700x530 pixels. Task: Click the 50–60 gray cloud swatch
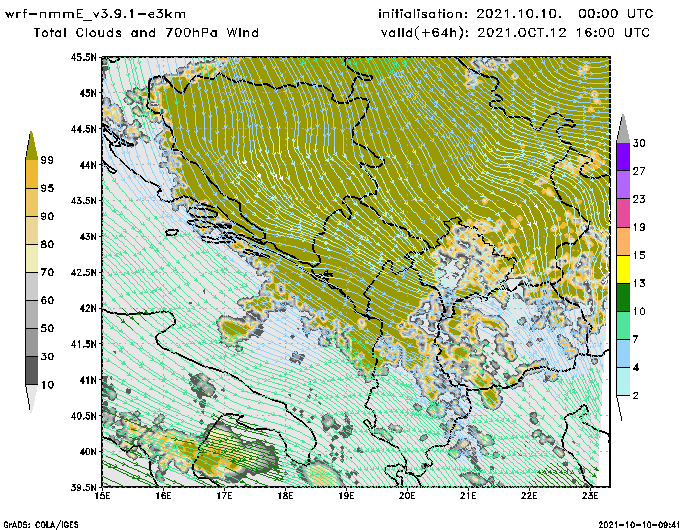[32, 315]
